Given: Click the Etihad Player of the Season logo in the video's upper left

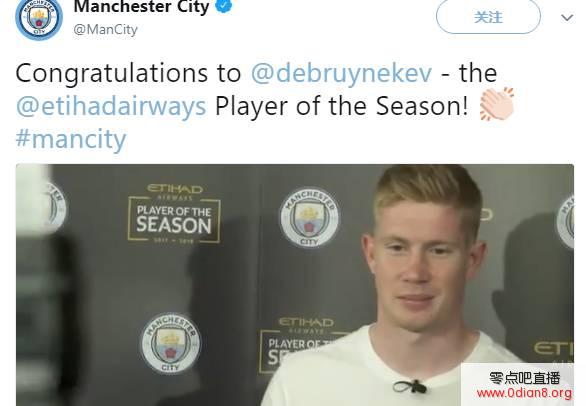Looking at the screenshot, I should click(174, 214).
